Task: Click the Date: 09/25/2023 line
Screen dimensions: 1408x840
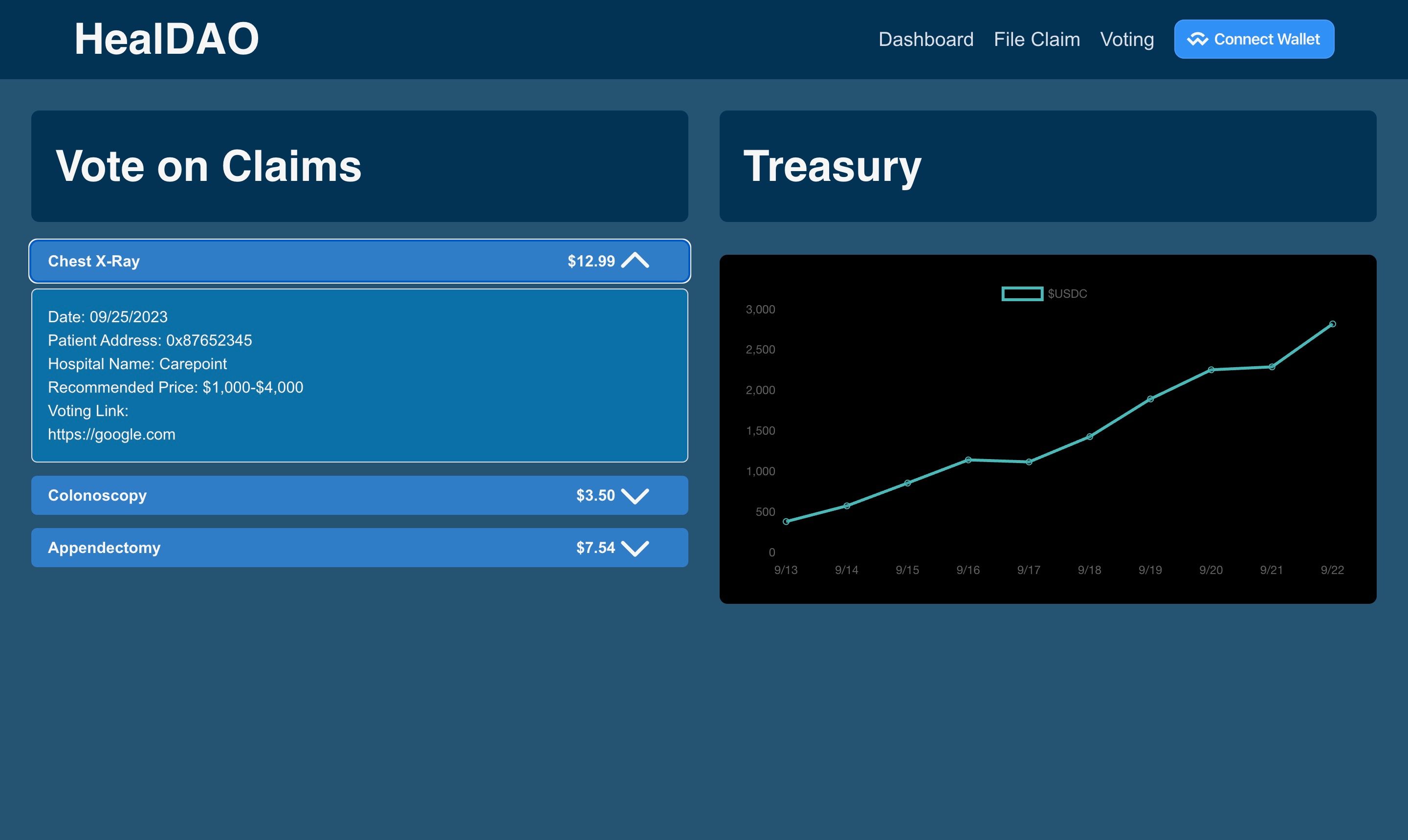Action: (x=108, y=316)
